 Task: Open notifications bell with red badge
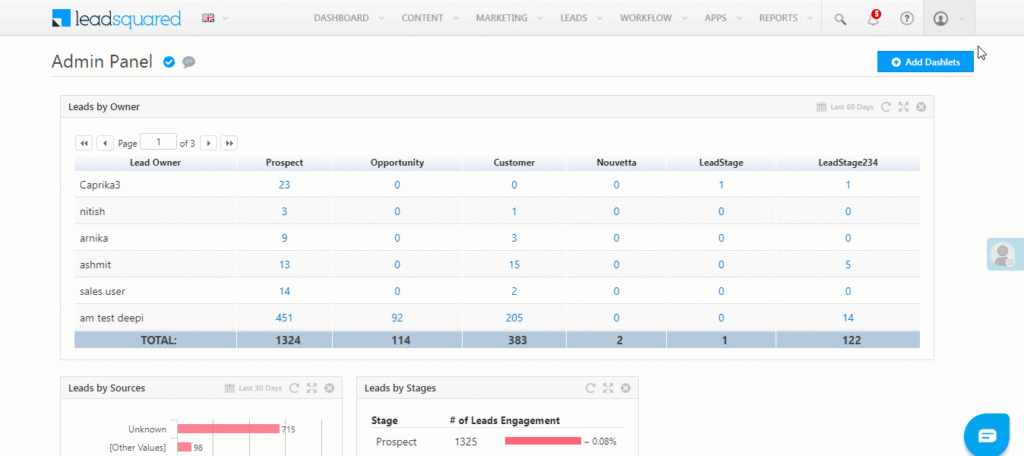[x=873, y=18]
